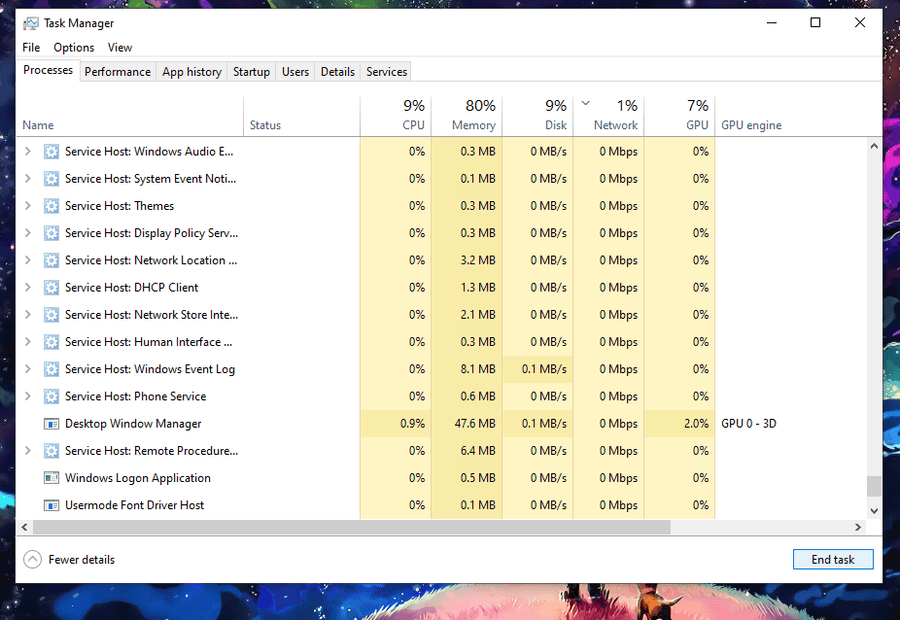Image resolution: width=900 pixels, height=620 pixels.
Task: Click the gear icon beside DHCP Client
Action: pyautogui.click(x=51, y=288)
